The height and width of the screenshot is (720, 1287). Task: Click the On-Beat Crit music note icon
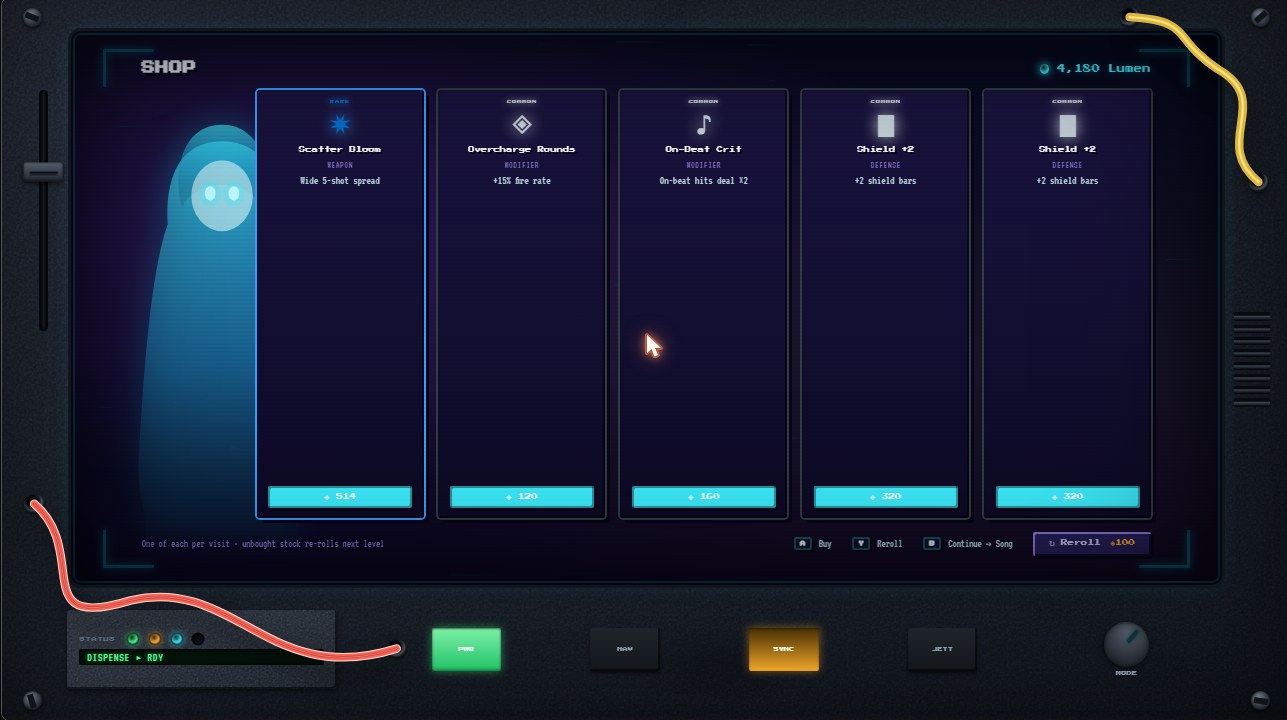(x=704, y=124)
